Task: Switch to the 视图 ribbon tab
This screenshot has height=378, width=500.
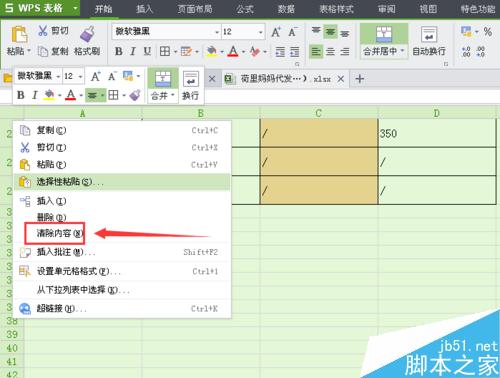Action: [x=428, y=9]
